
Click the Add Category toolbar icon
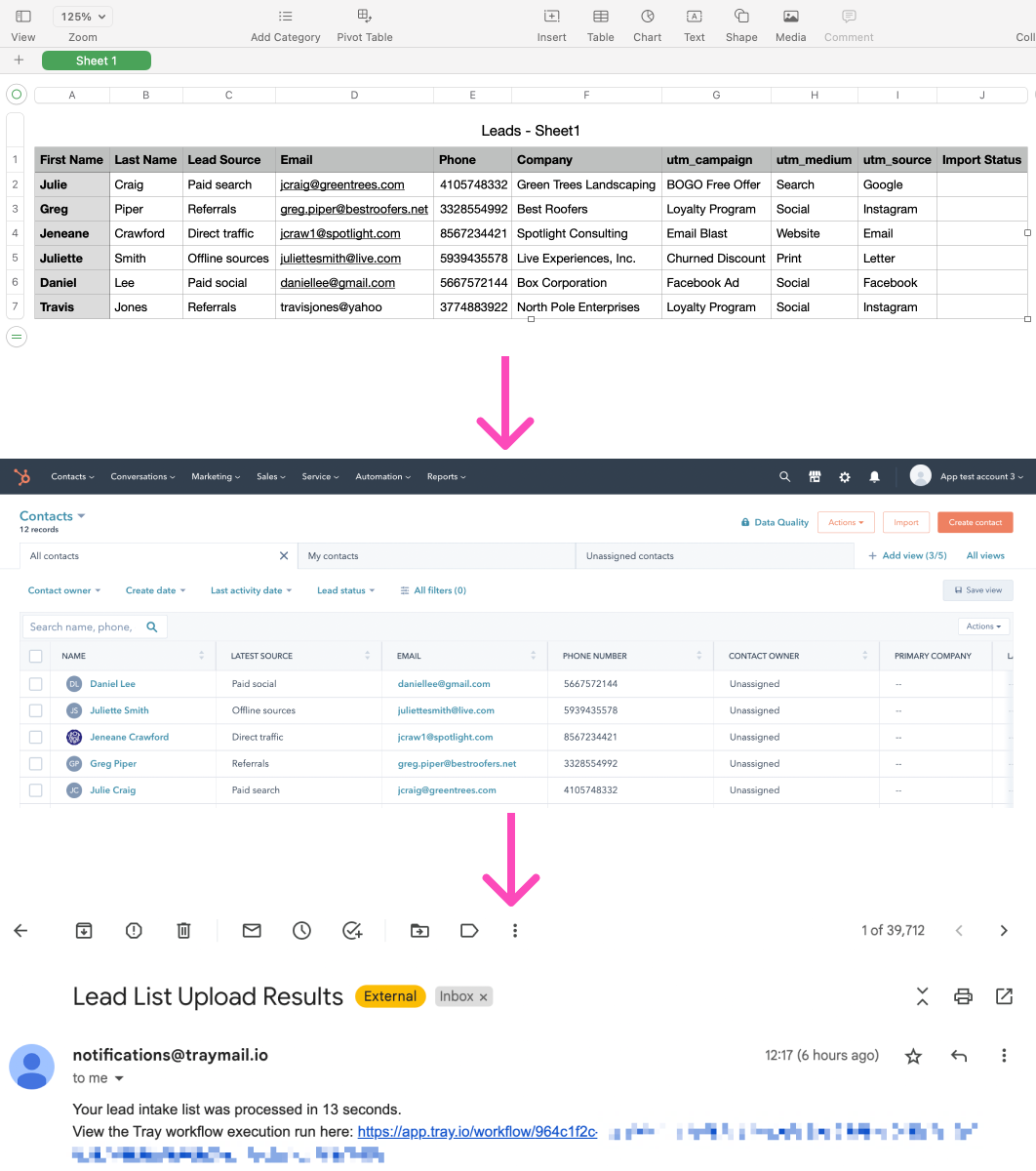click(285, 17)
